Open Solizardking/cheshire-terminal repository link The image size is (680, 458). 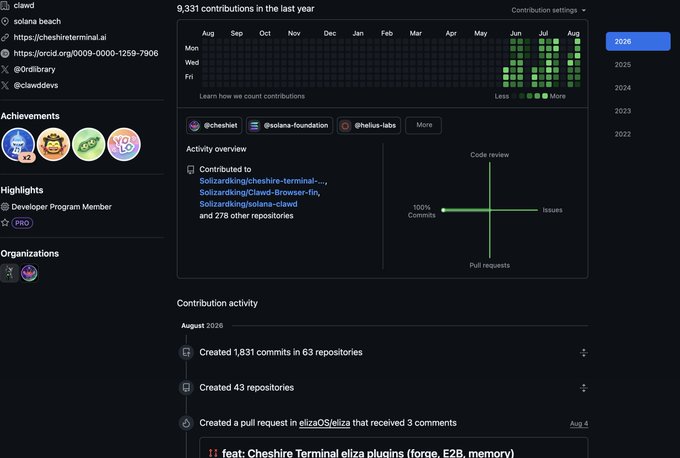click(262, 181)
